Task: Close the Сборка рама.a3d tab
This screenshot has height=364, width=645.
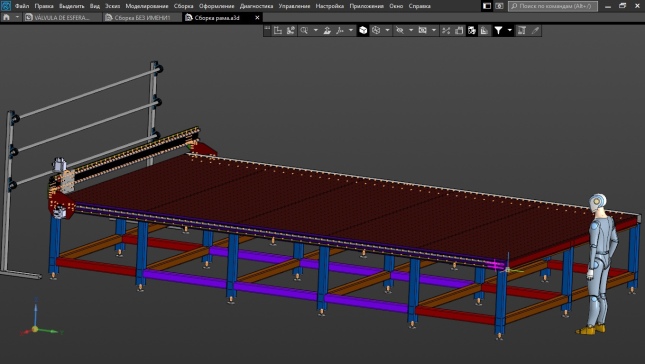Action: tap(258, 18)
